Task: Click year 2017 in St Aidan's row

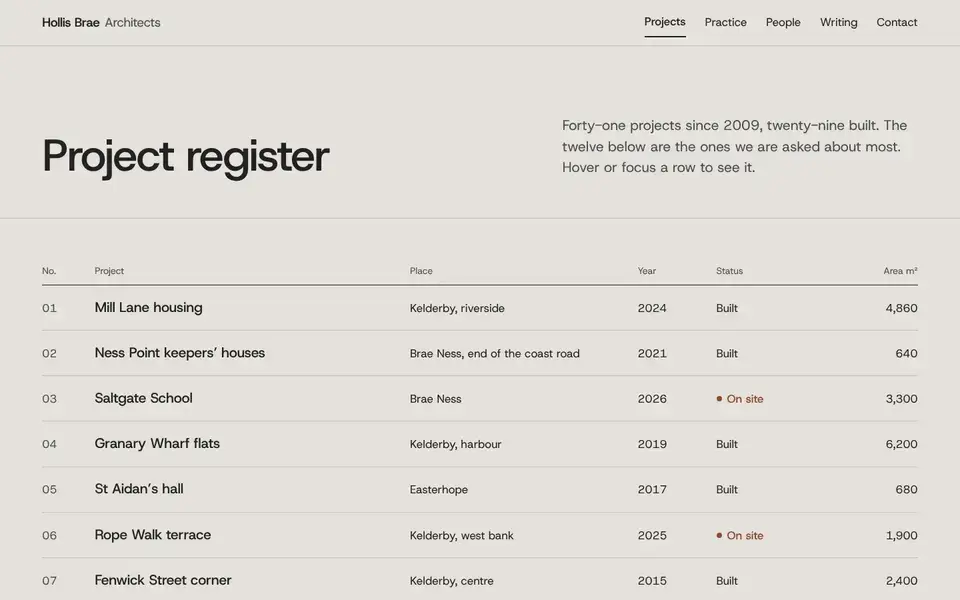Action: pyautogui.click(x=652, y=489)
